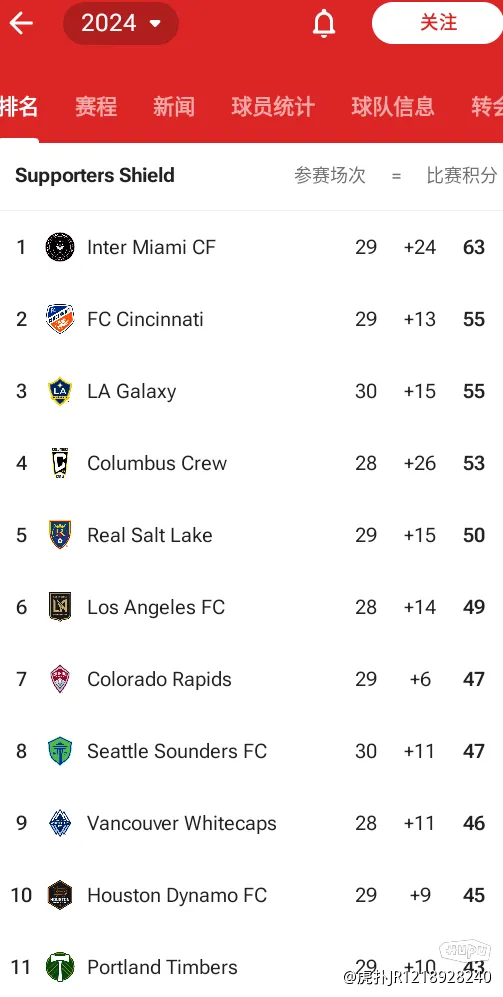Tap the back arrow icon

coord(21,24)
